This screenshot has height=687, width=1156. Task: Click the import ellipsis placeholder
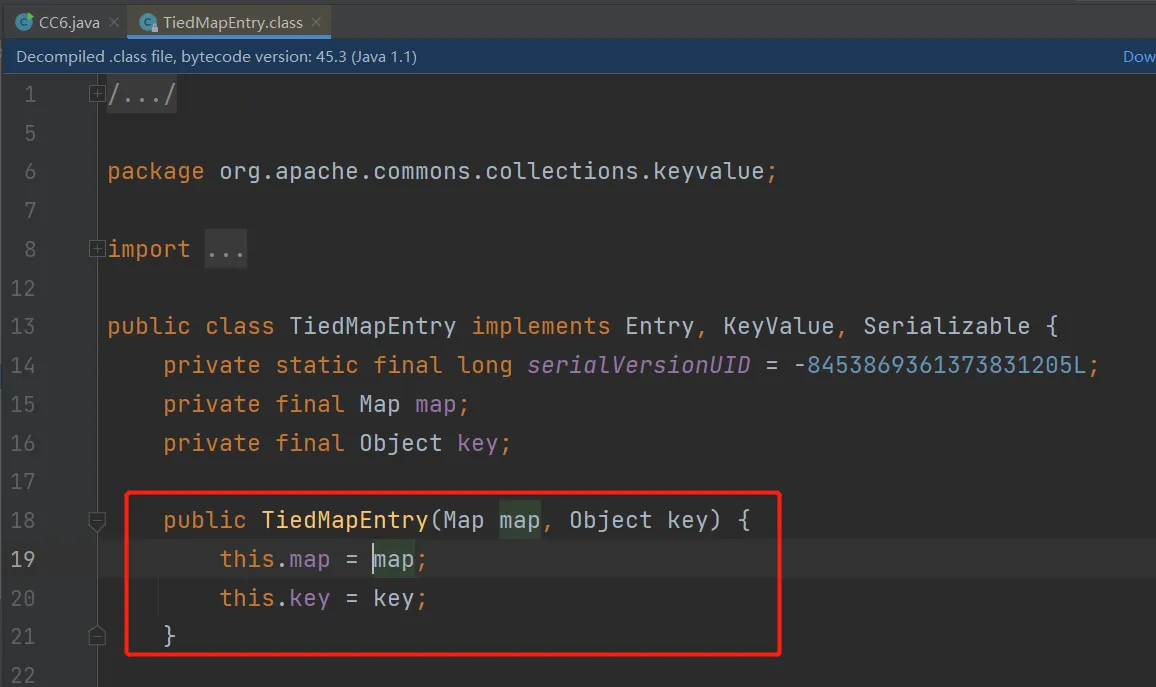226,249
